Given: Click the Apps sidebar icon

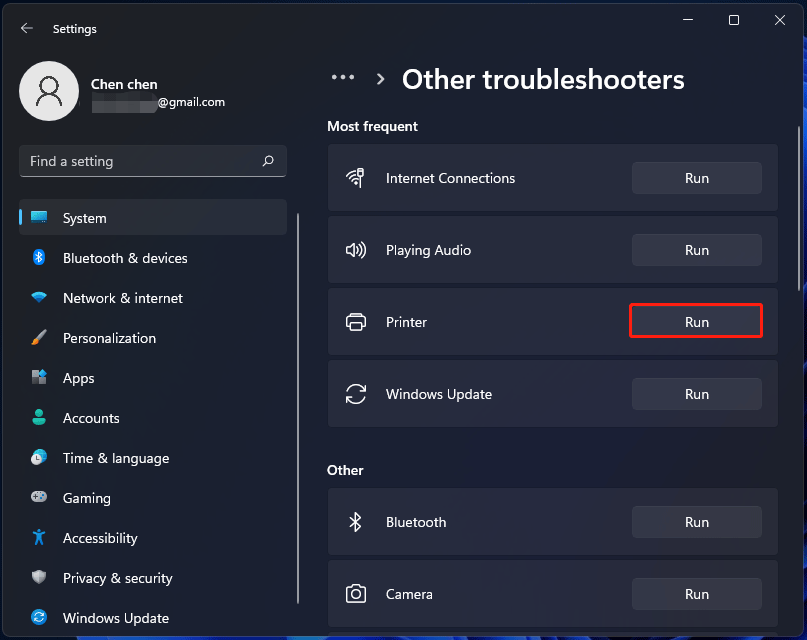Looking at the screenshot, I should [x=39, y=377].
